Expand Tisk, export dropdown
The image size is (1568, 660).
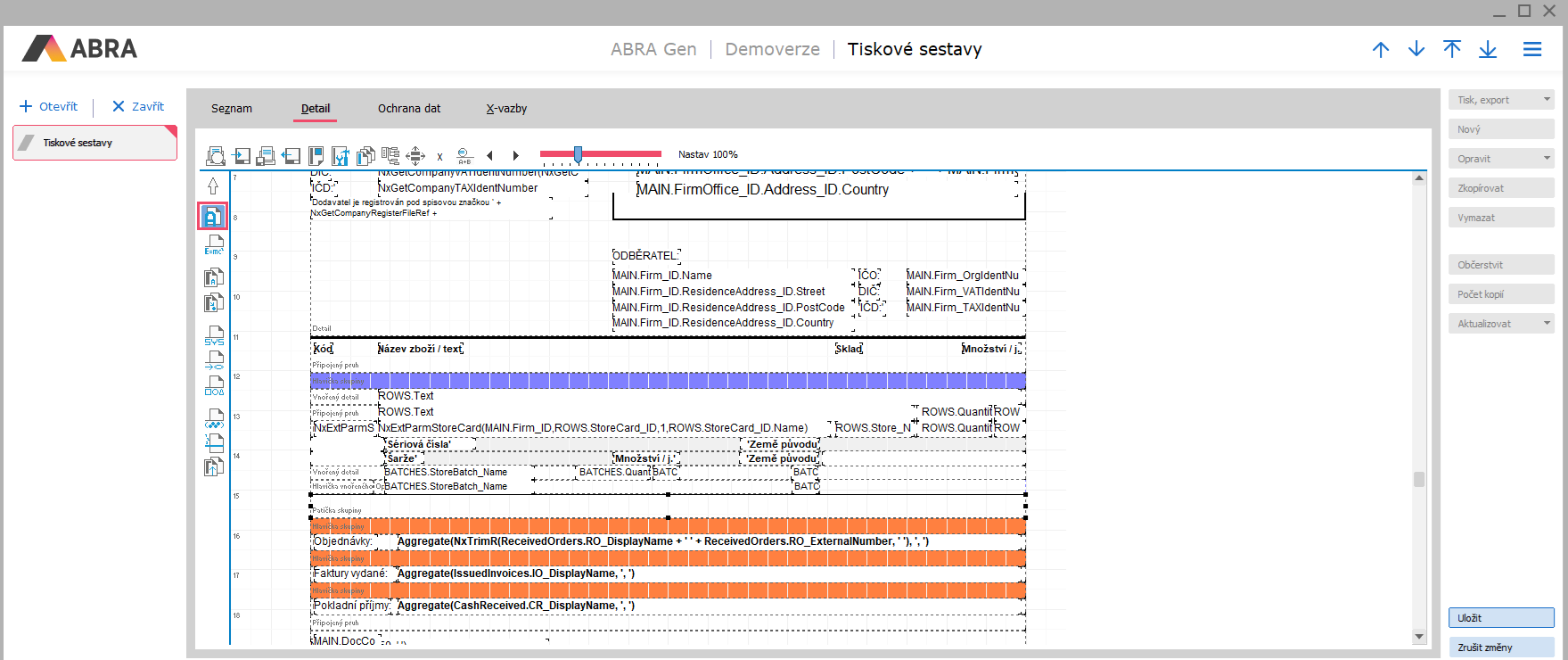point(1547,100)
